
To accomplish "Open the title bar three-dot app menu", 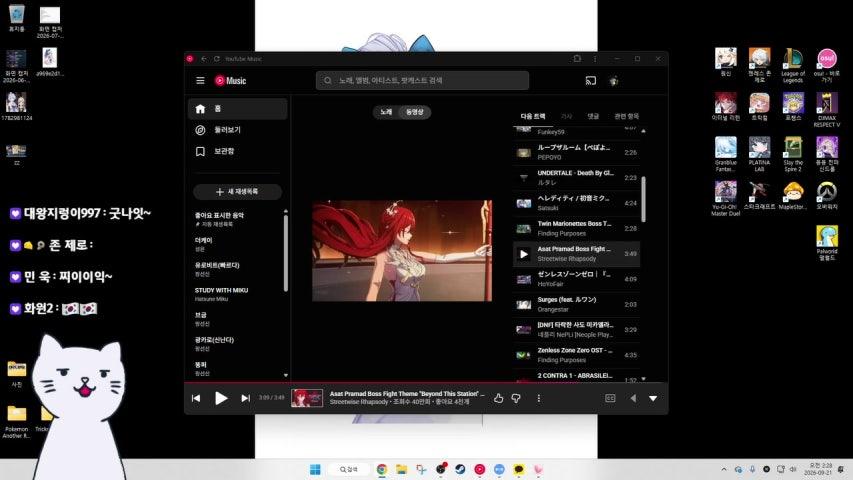I will 595,59.
